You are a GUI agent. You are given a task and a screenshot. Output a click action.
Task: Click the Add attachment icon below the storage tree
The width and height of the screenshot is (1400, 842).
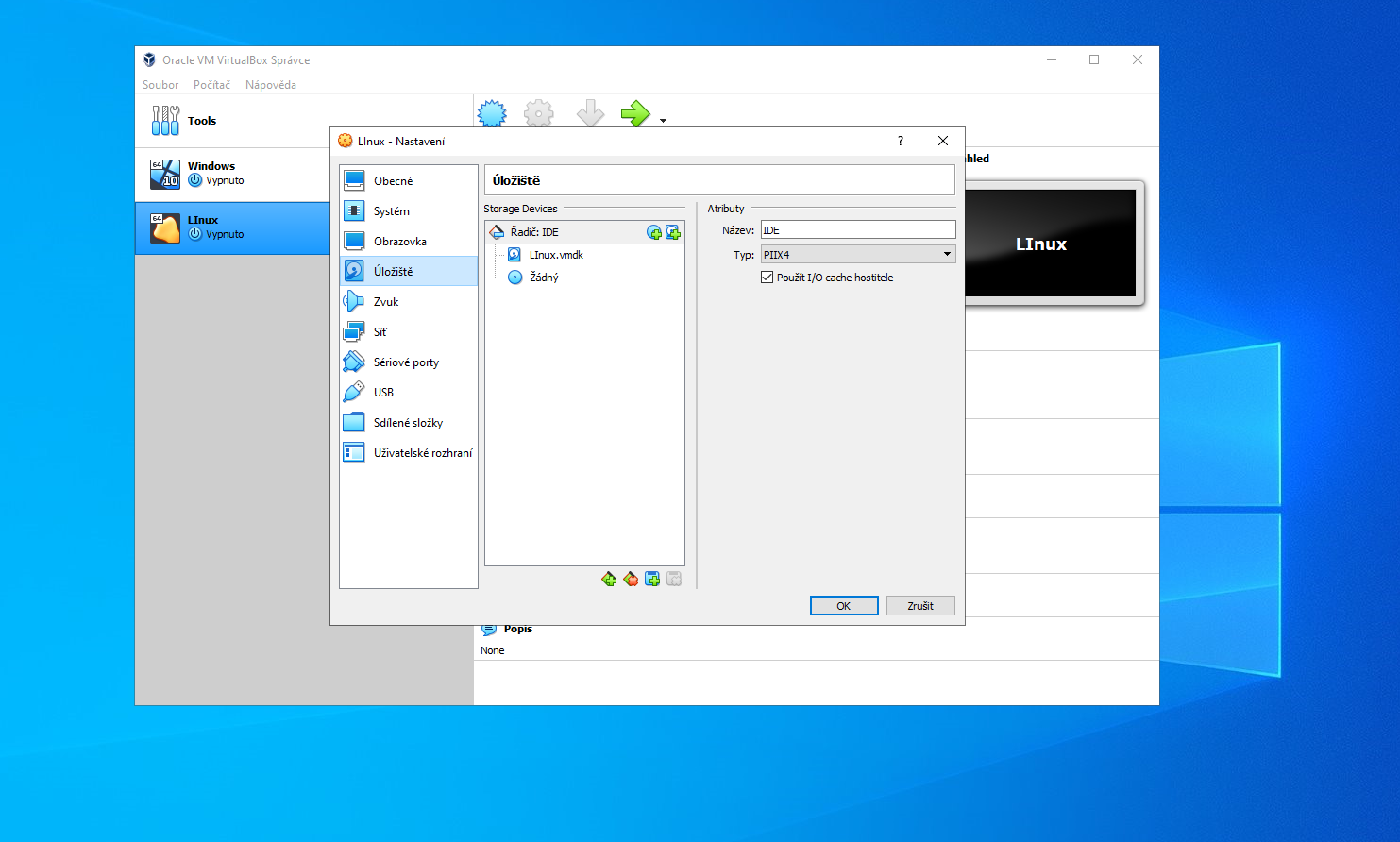[652, 579]
